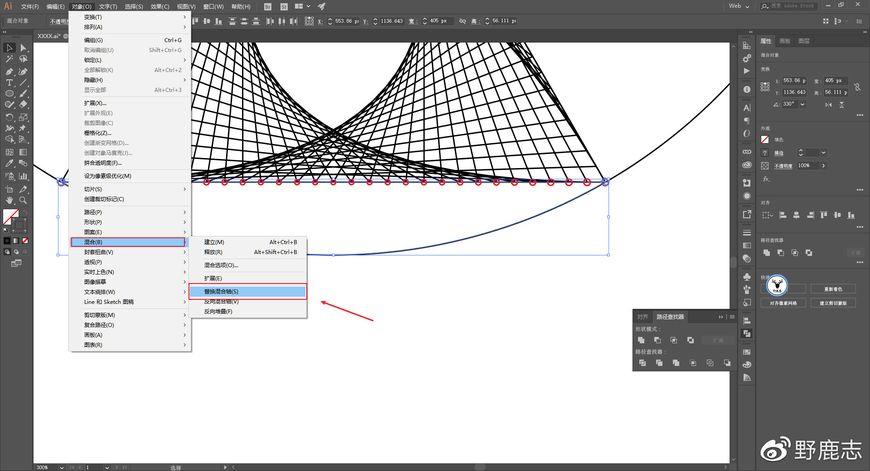This screenshot has width=870, height=471.
Task: Flip the object horizontally in Transform section
Action: [x=828, y=104]
